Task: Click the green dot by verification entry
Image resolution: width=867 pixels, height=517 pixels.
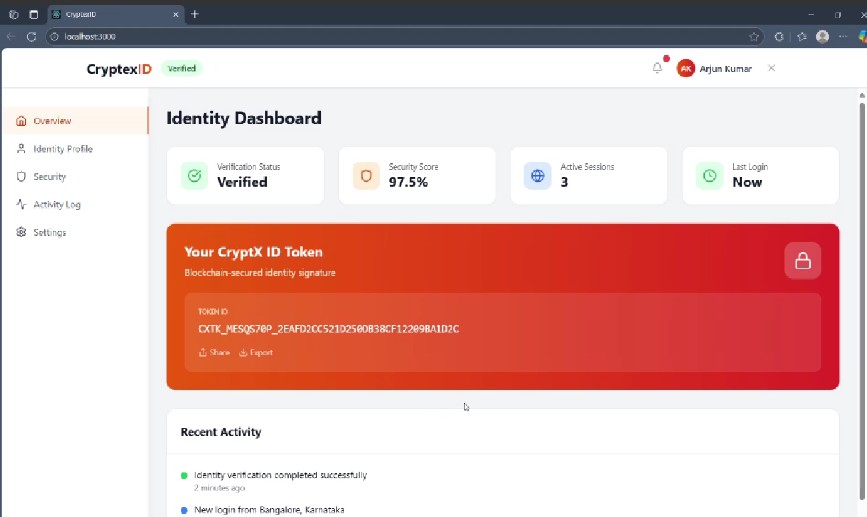Action: [x=184, y=475]
